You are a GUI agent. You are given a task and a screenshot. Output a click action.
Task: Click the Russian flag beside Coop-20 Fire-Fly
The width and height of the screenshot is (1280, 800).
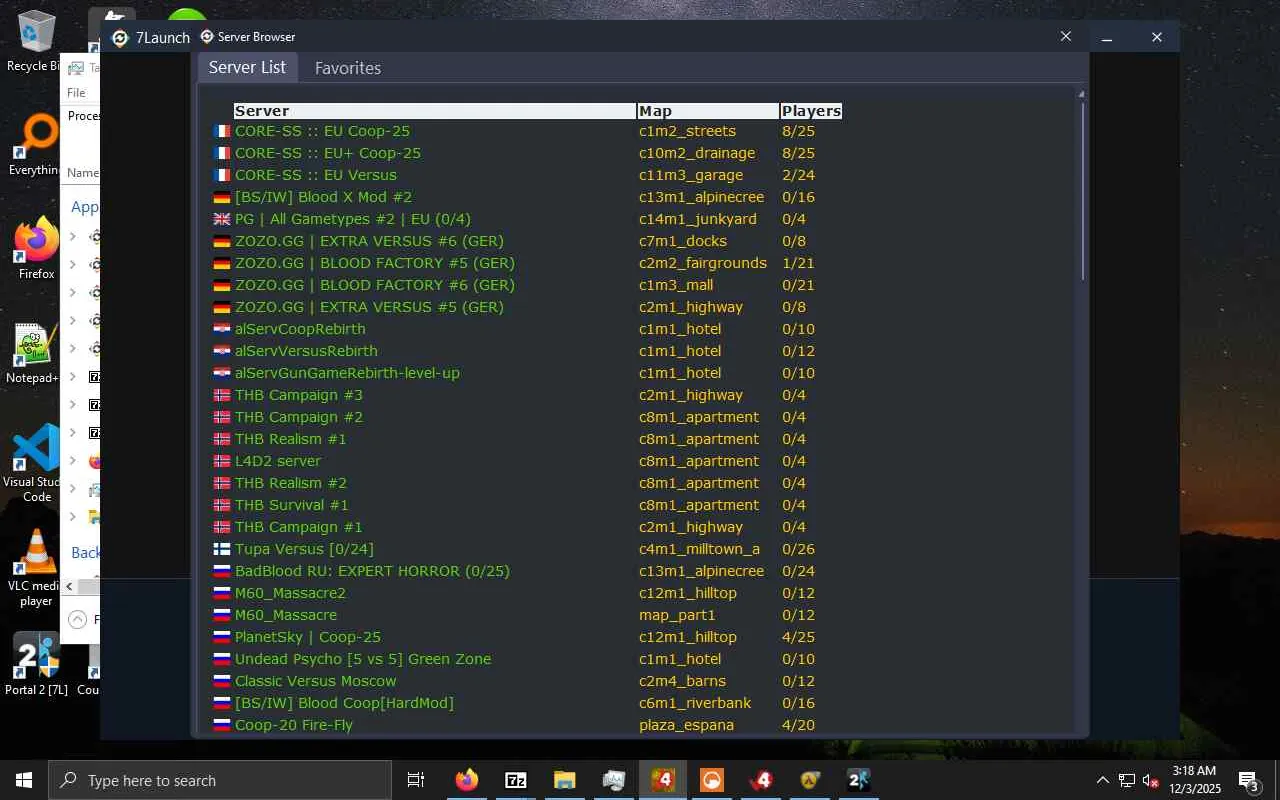(222, 725)
